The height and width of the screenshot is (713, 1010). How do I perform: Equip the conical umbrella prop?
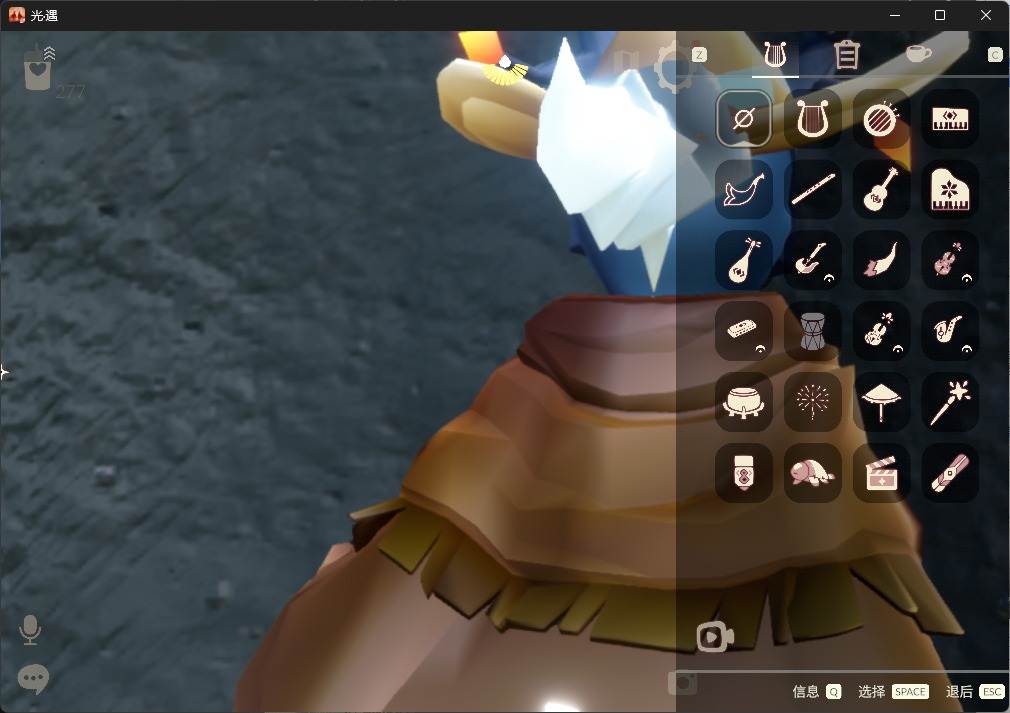[881, 402]
